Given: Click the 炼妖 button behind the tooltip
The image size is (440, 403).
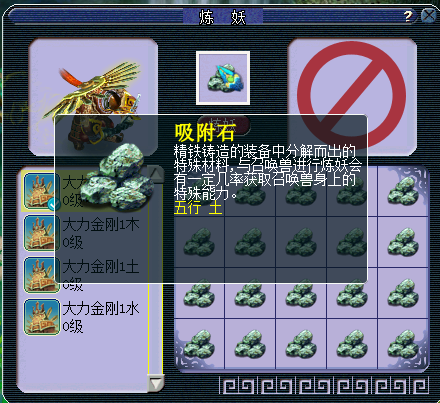Looking at the screenshot, I should click(x=223, y=125).
